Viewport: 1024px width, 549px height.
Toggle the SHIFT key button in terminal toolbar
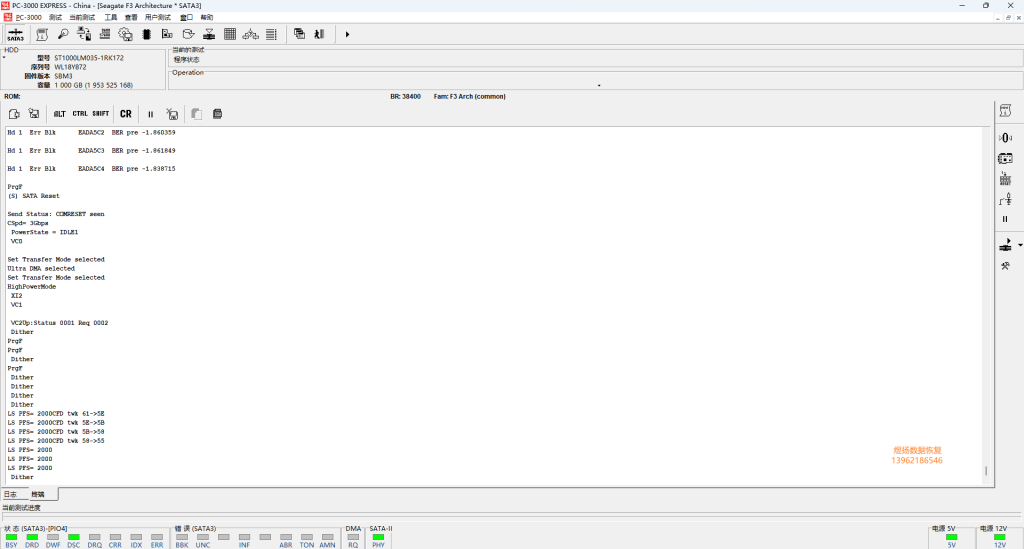101,114
